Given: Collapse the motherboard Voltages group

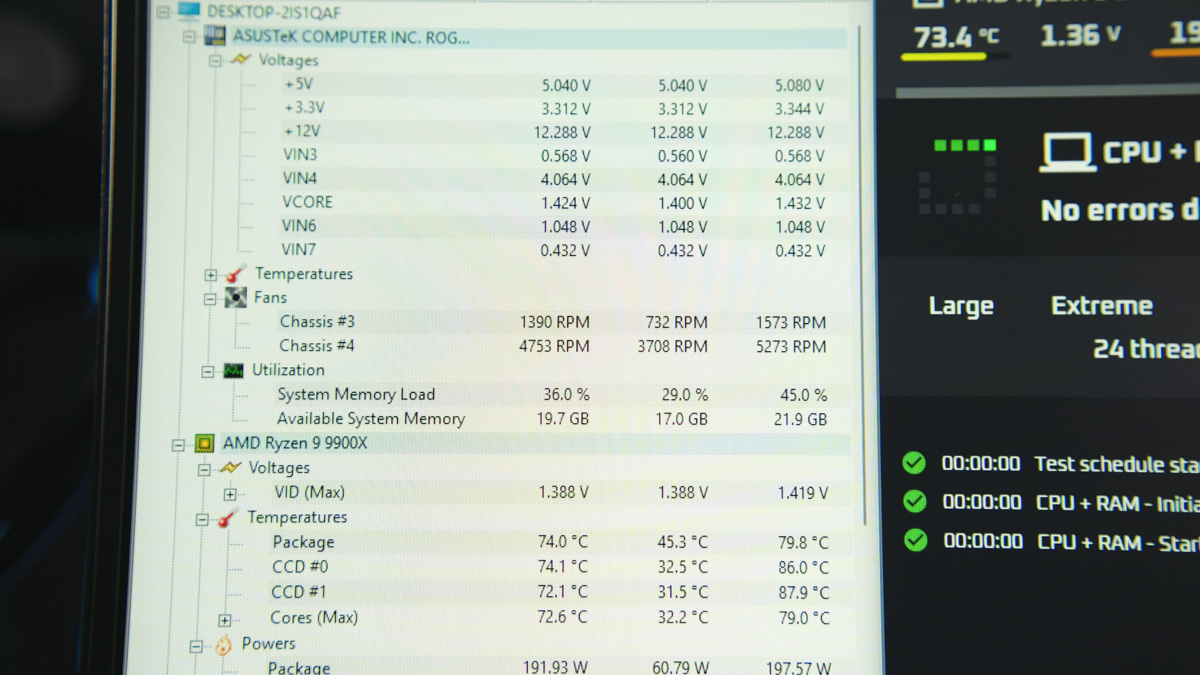Looking at the screenshot, I should click(x=215, y=61).
